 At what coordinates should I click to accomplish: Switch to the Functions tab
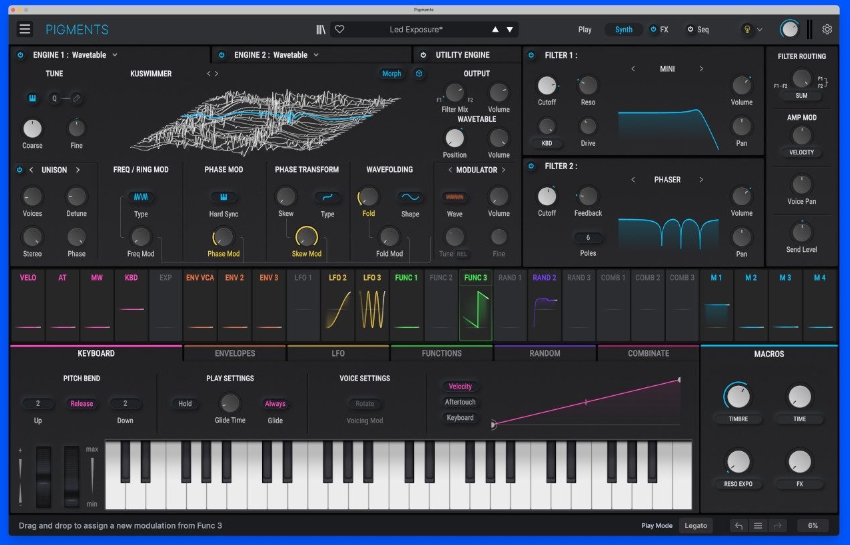point(441,353)
